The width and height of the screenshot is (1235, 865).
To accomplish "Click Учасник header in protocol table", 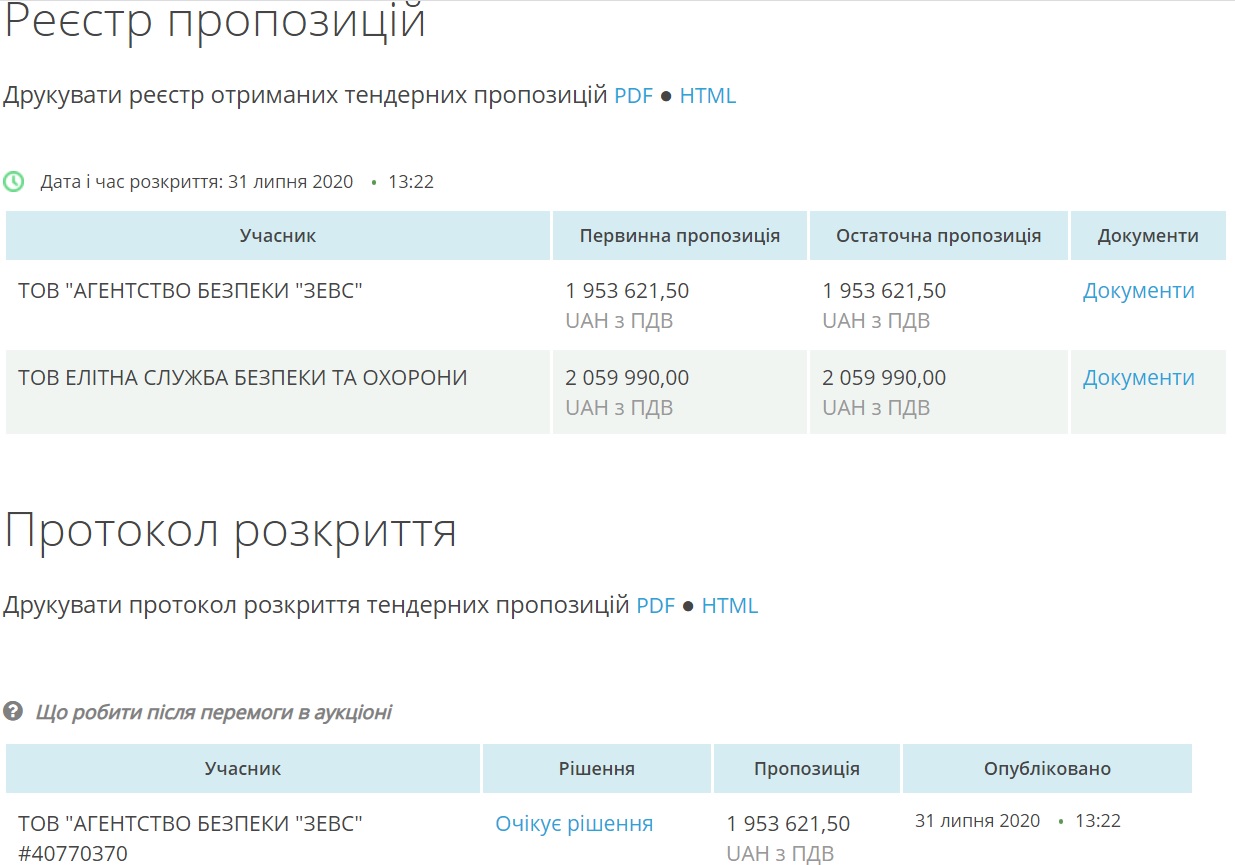I will [x=243, y=769].
